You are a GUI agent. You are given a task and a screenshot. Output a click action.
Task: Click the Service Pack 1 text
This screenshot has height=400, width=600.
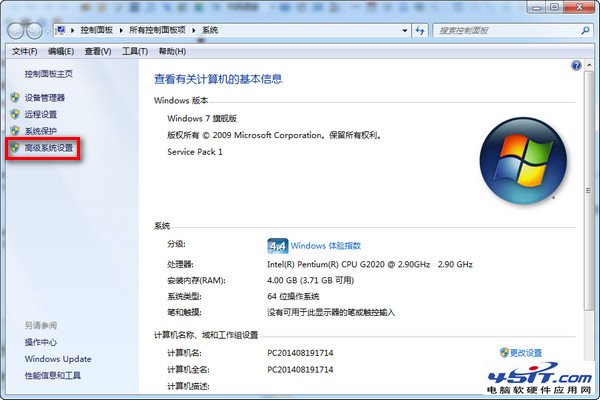click(x=195, y=152)
